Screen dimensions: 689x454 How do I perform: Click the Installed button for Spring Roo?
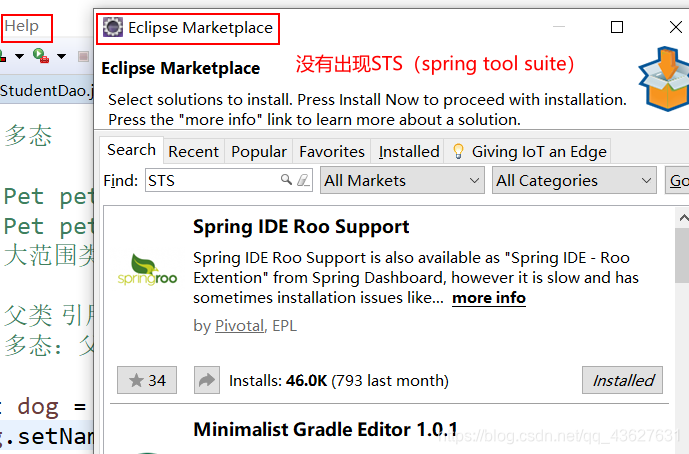622,380
